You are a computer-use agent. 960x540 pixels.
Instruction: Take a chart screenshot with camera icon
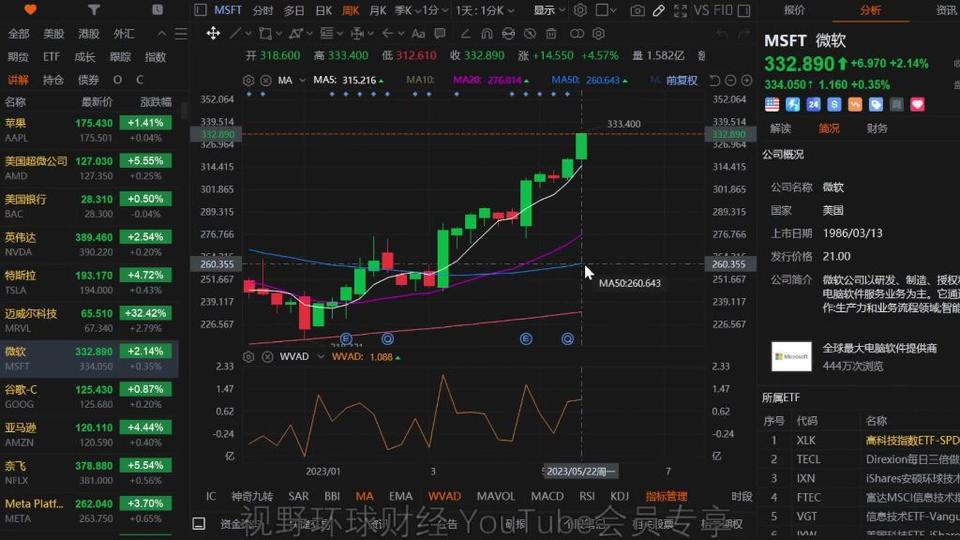pyautogui.click(x=637, y=10)
